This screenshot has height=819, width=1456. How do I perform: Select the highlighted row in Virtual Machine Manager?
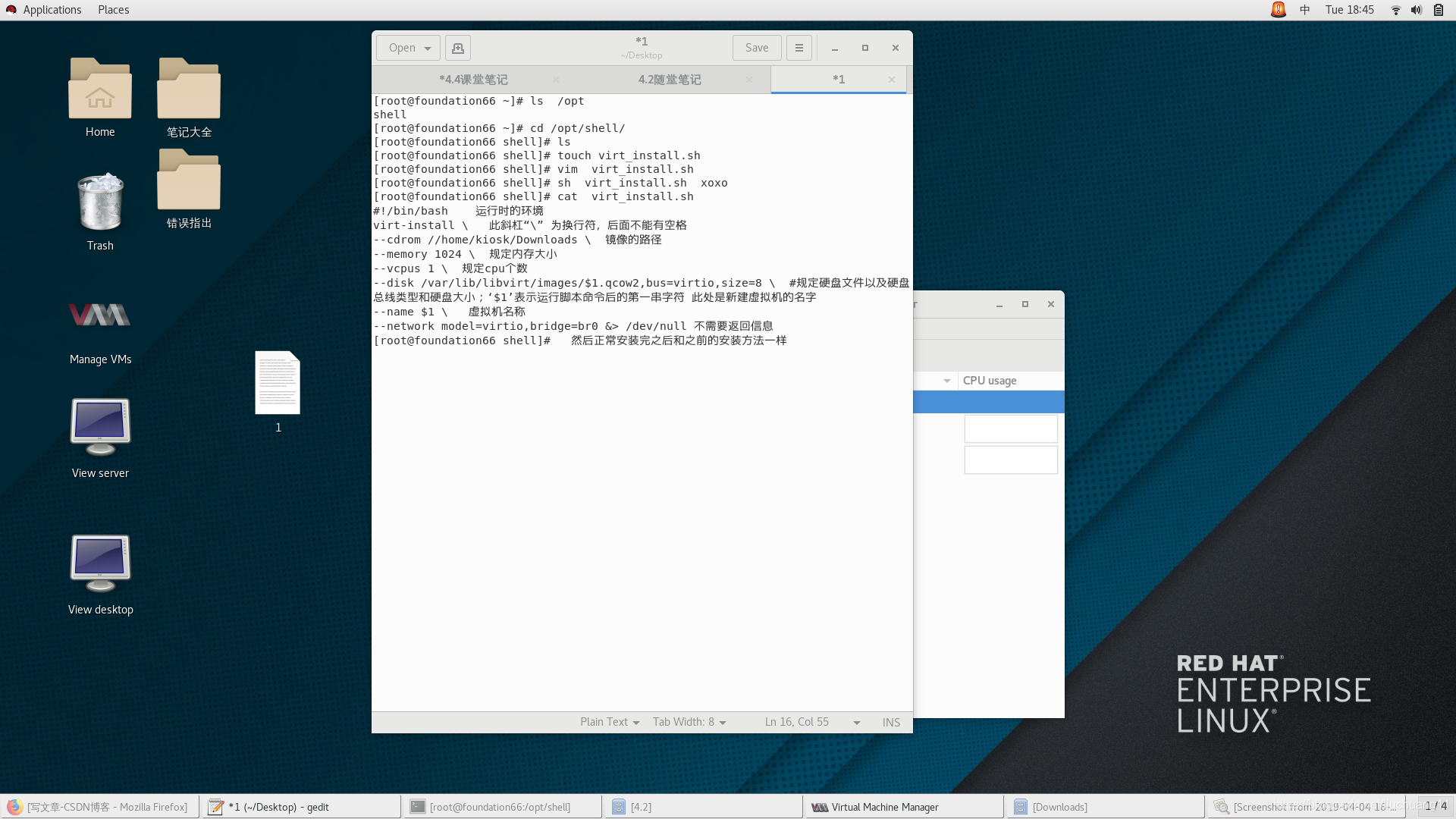[x=988, y=402]
